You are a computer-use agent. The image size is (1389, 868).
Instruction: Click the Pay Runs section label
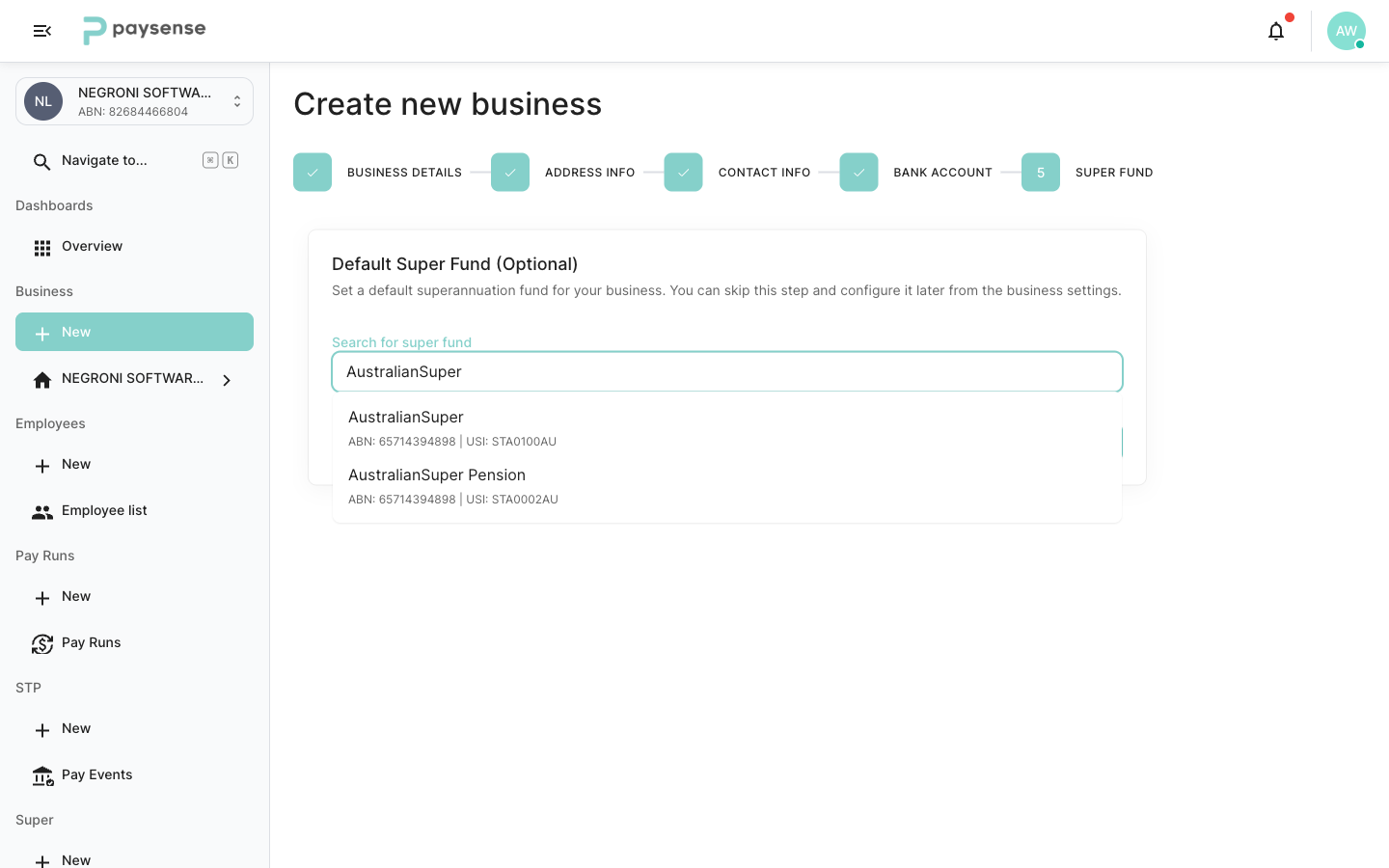click(45, 556)
